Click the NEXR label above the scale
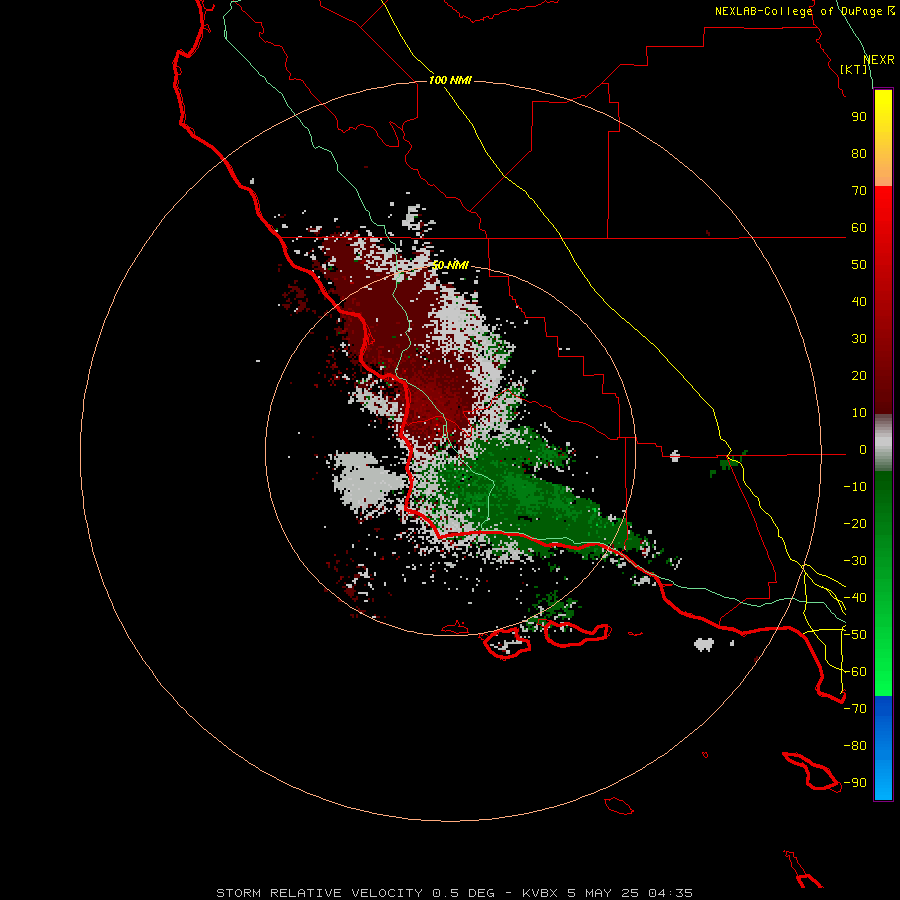Screen dimensions: 900x900 coord(879,60)
